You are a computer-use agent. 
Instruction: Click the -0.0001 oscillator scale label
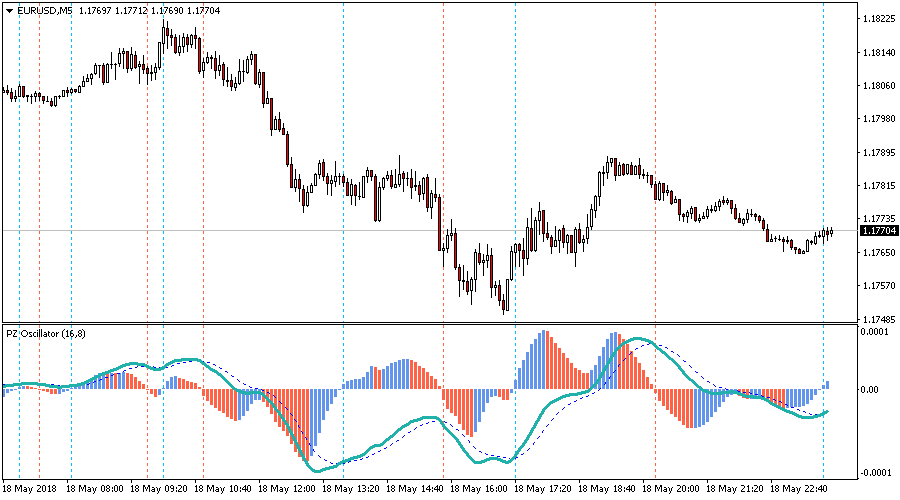coord(876,473)
